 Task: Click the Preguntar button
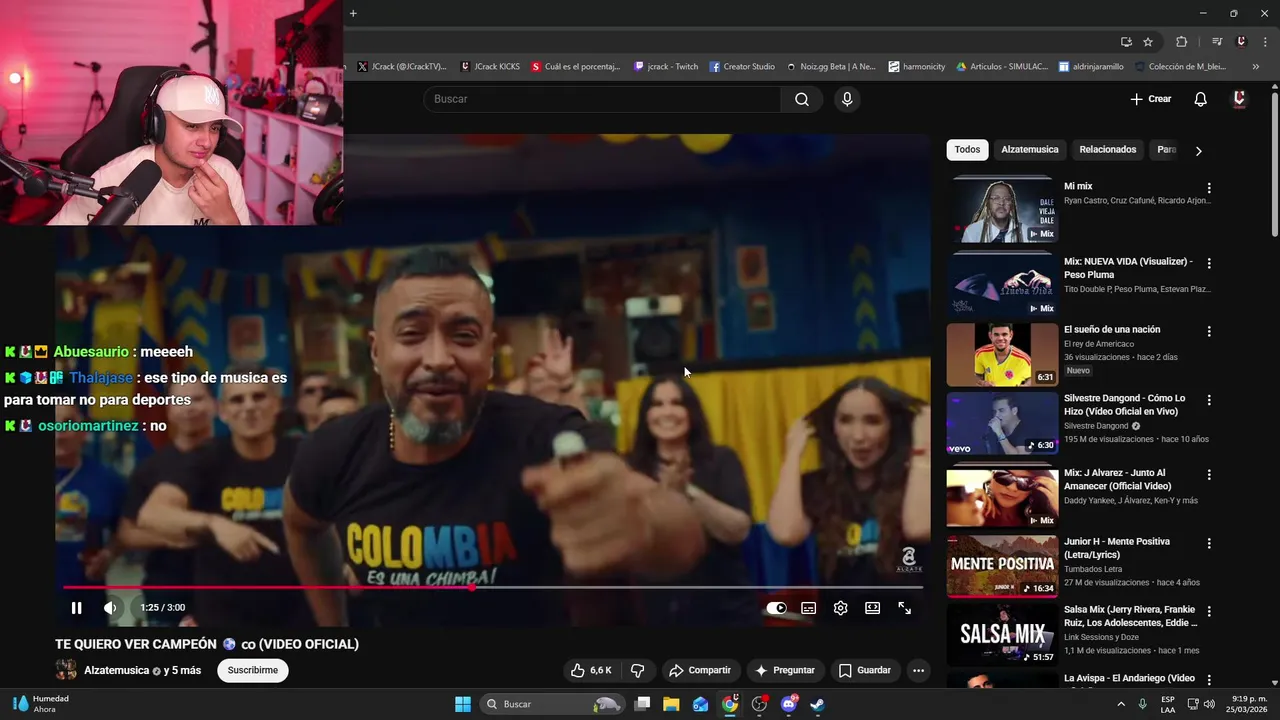coord(785,670)
